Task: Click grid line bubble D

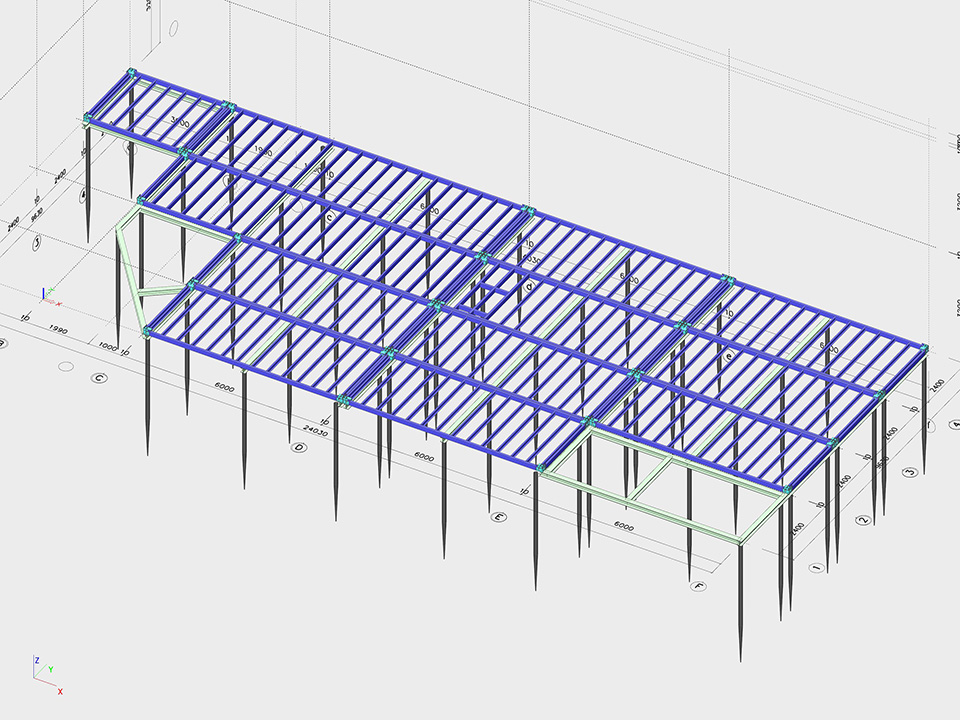Action: coord(298,447)
